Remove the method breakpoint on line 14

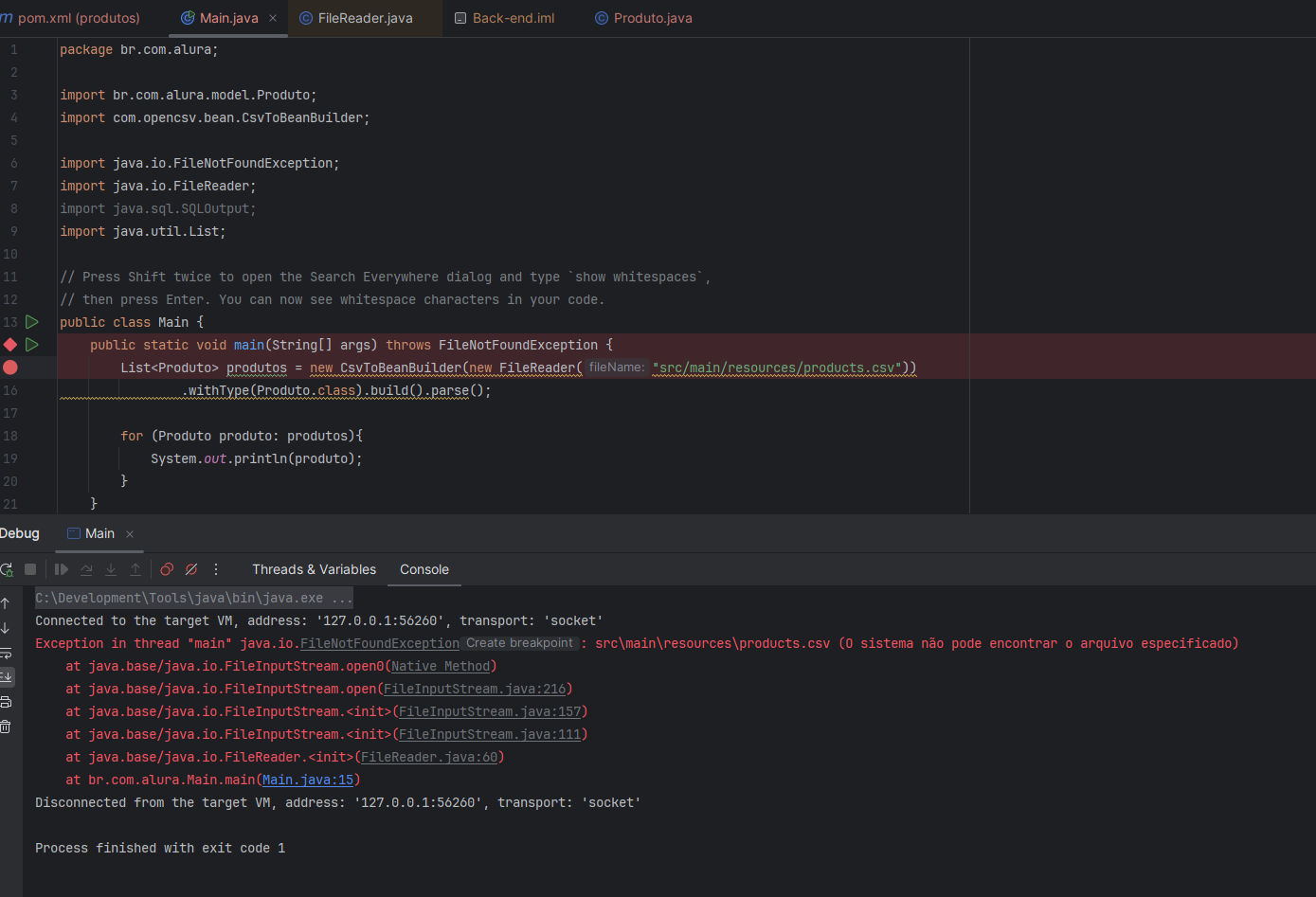(x=10, y=345)
